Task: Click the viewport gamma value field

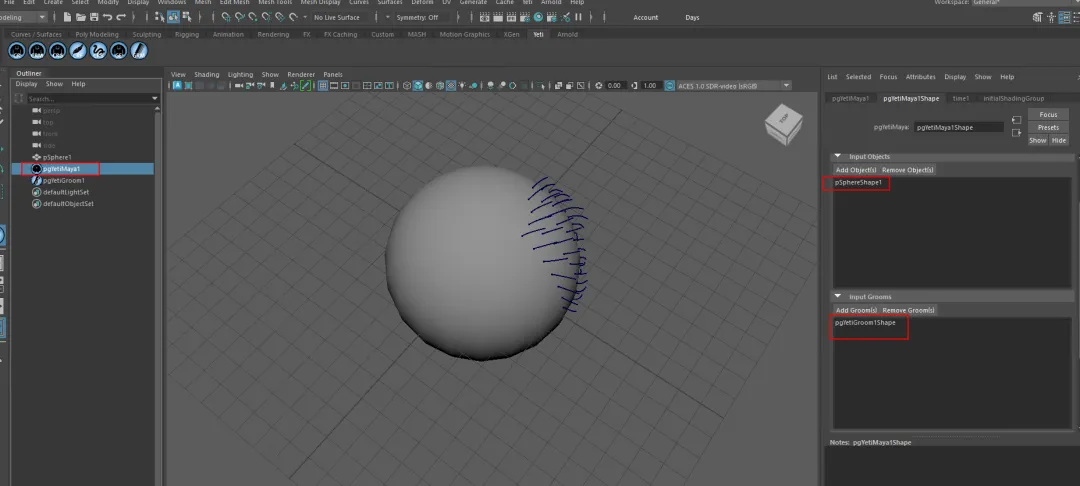Action: 650,86
